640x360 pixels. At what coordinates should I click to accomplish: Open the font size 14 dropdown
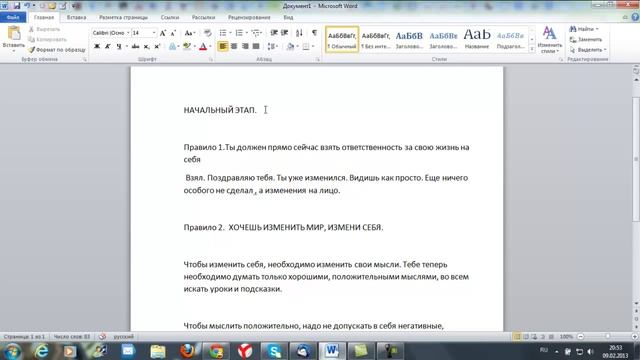point(154,33)
